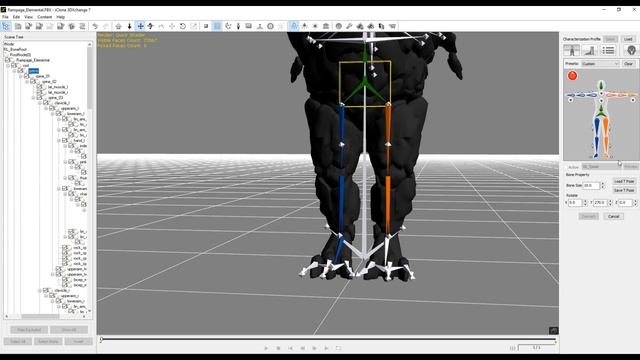Open the Content menu
Screen dimensions: 640x360
point(44,17)
